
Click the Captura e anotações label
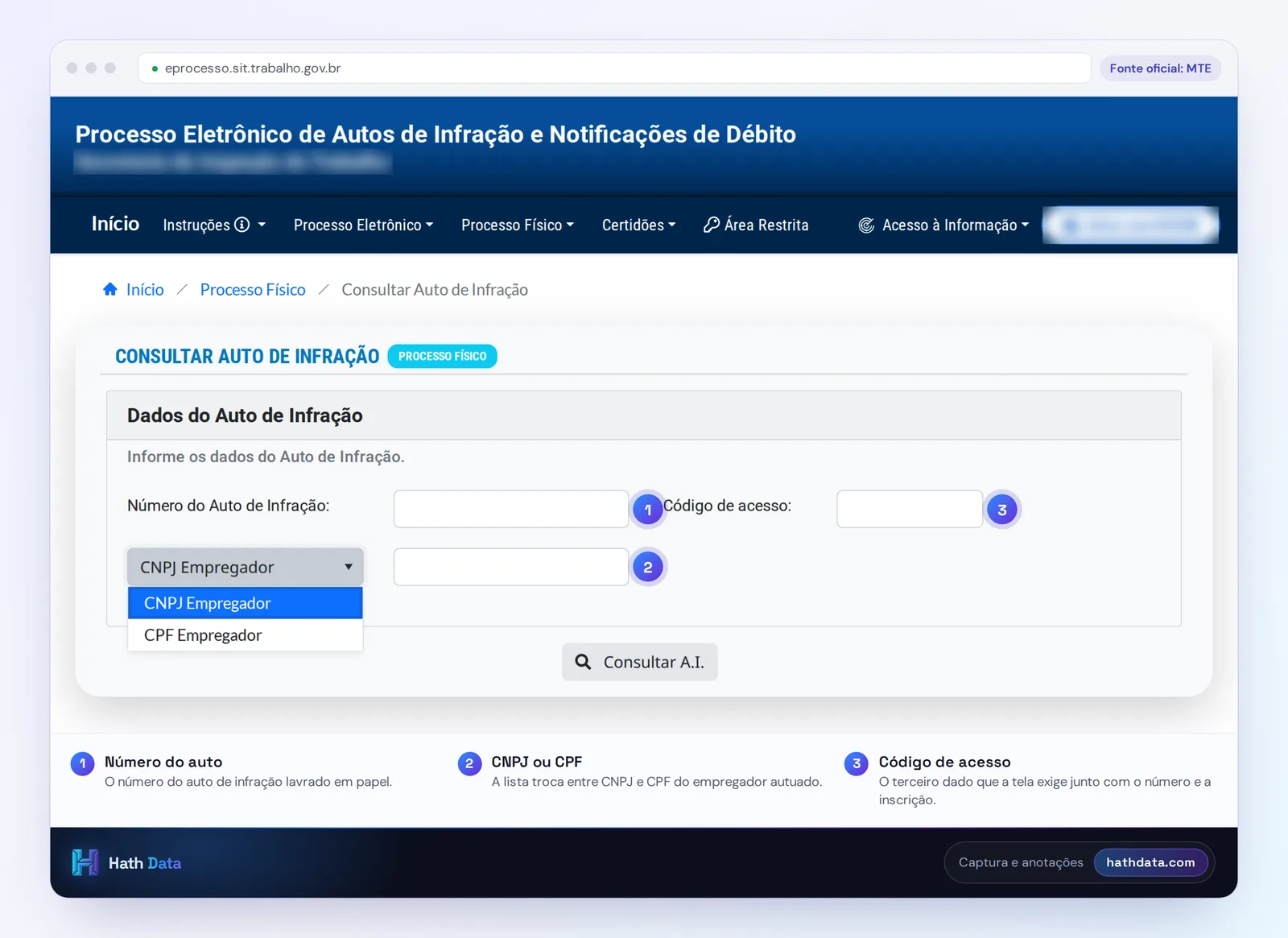(x=1021, y=862)
